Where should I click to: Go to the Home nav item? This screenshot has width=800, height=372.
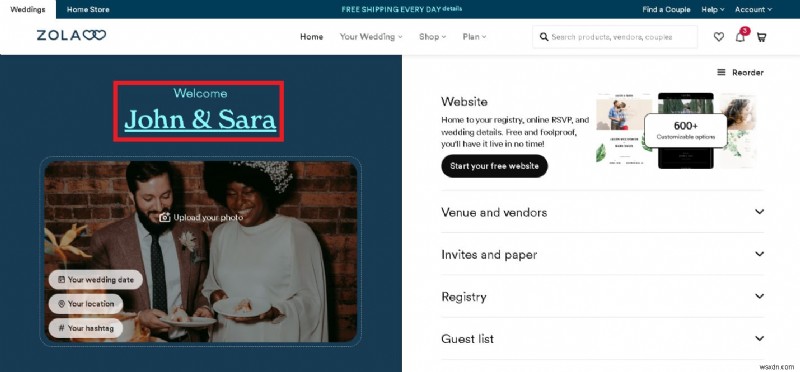pos(311,37)
